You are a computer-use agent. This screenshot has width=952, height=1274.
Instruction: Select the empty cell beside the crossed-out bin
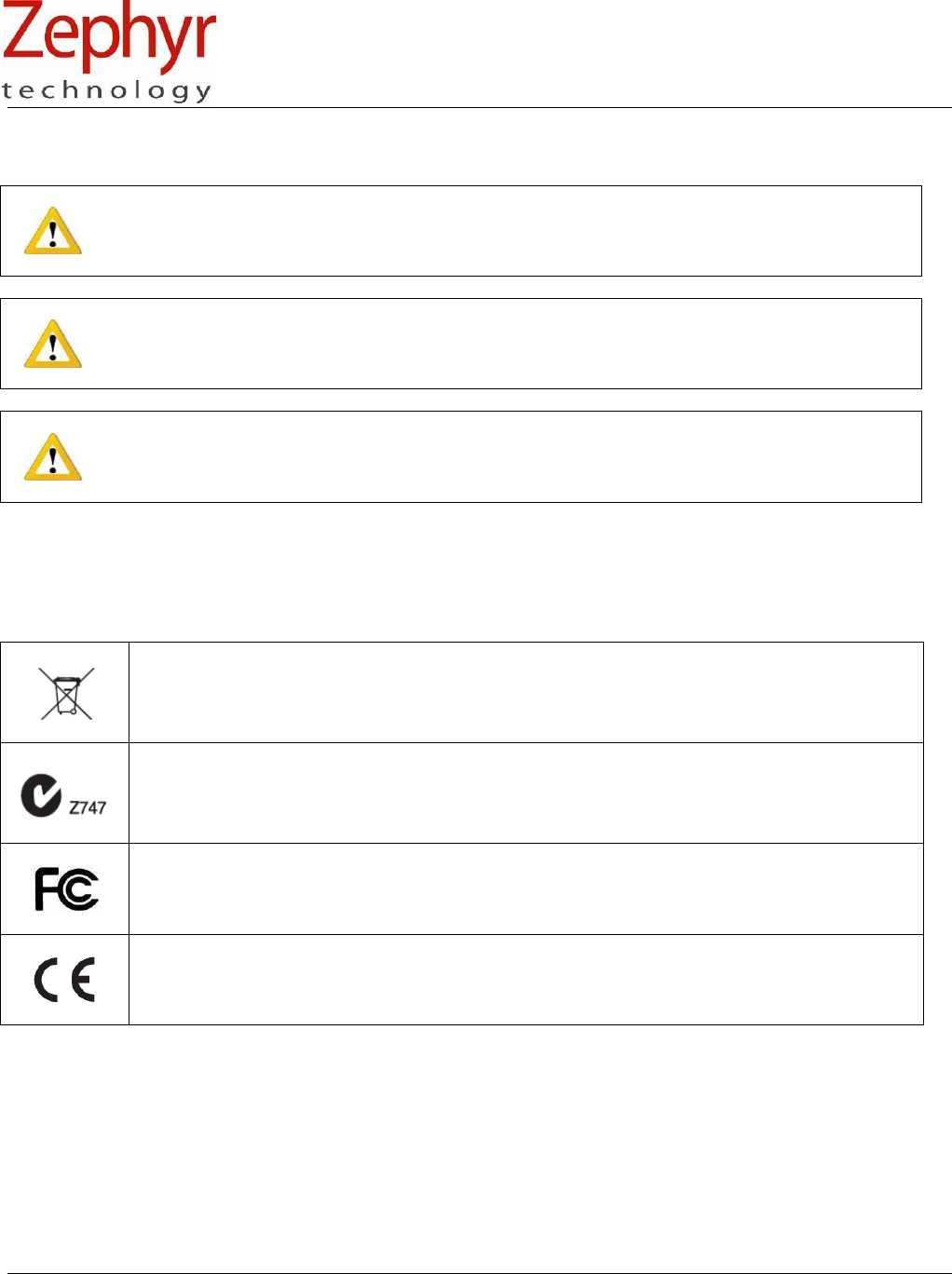point(525,692)
